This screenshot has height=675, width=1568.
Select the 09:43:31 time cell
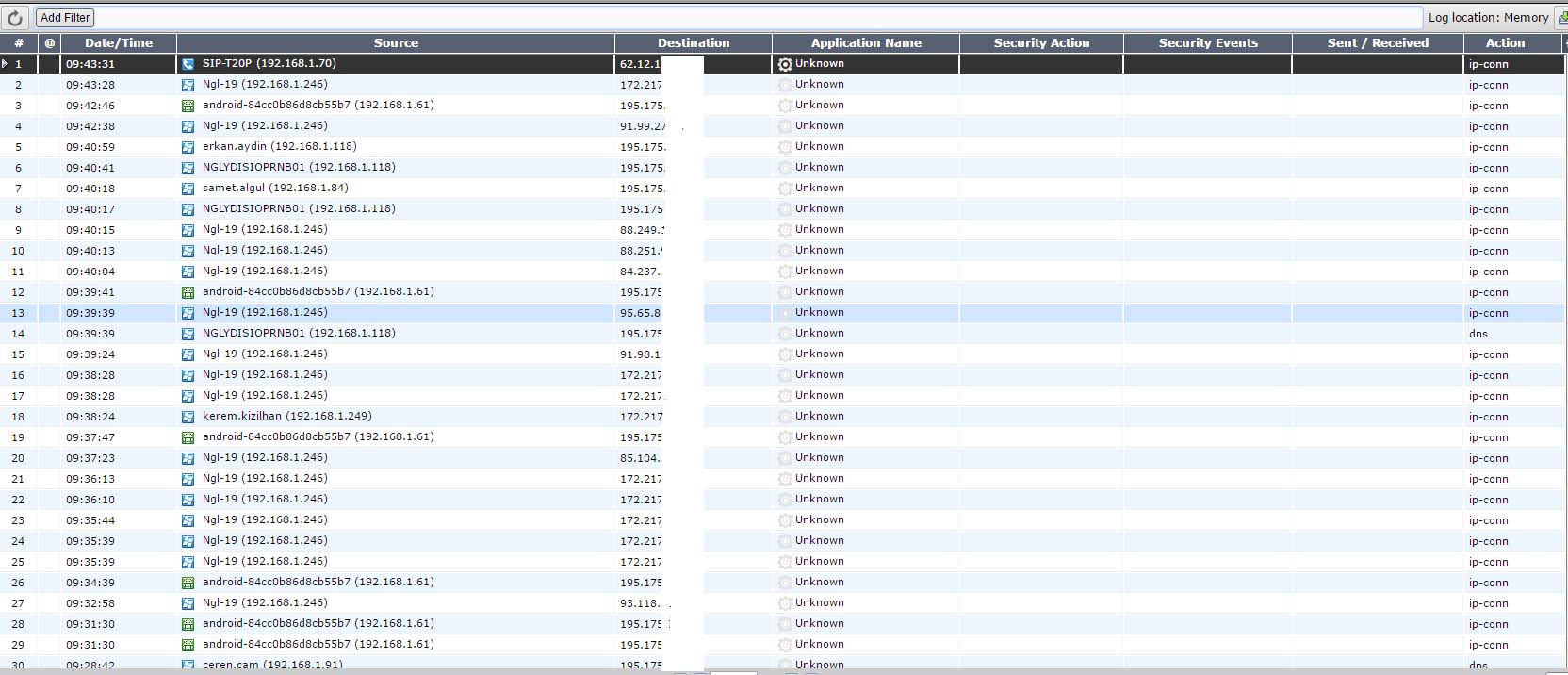click(x=90, y=64)
